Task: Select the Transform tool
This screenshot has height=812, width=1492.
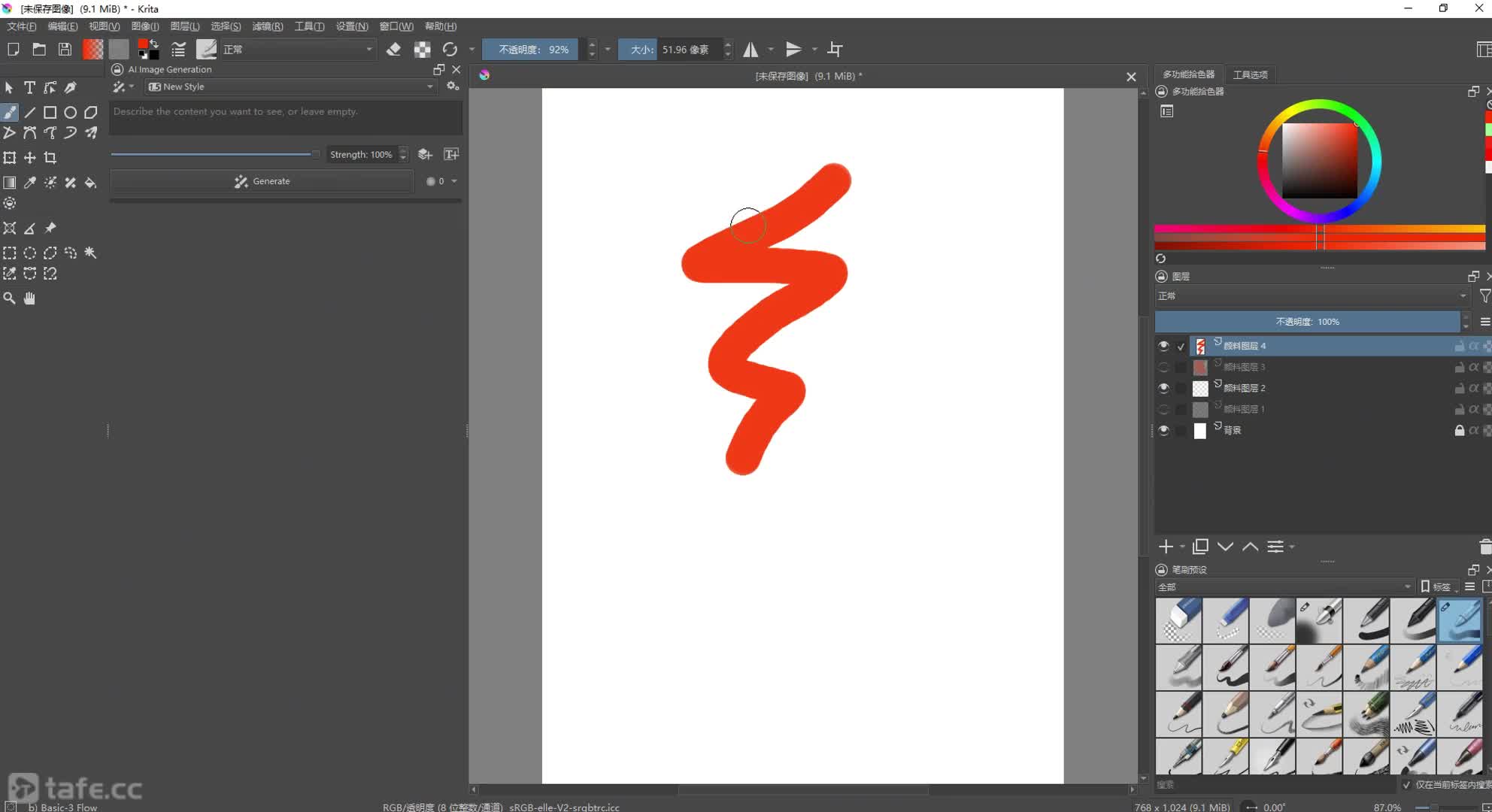Action: [x=9, y=158]
